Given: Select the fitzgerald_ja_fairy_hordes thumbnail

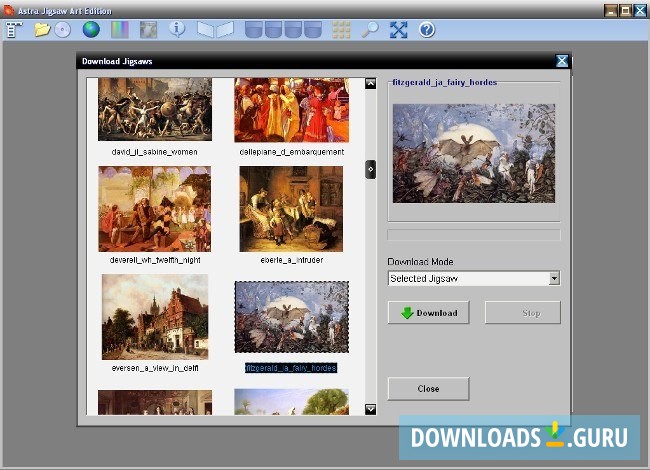Looking at the screenshot, I should coord(291,317).
